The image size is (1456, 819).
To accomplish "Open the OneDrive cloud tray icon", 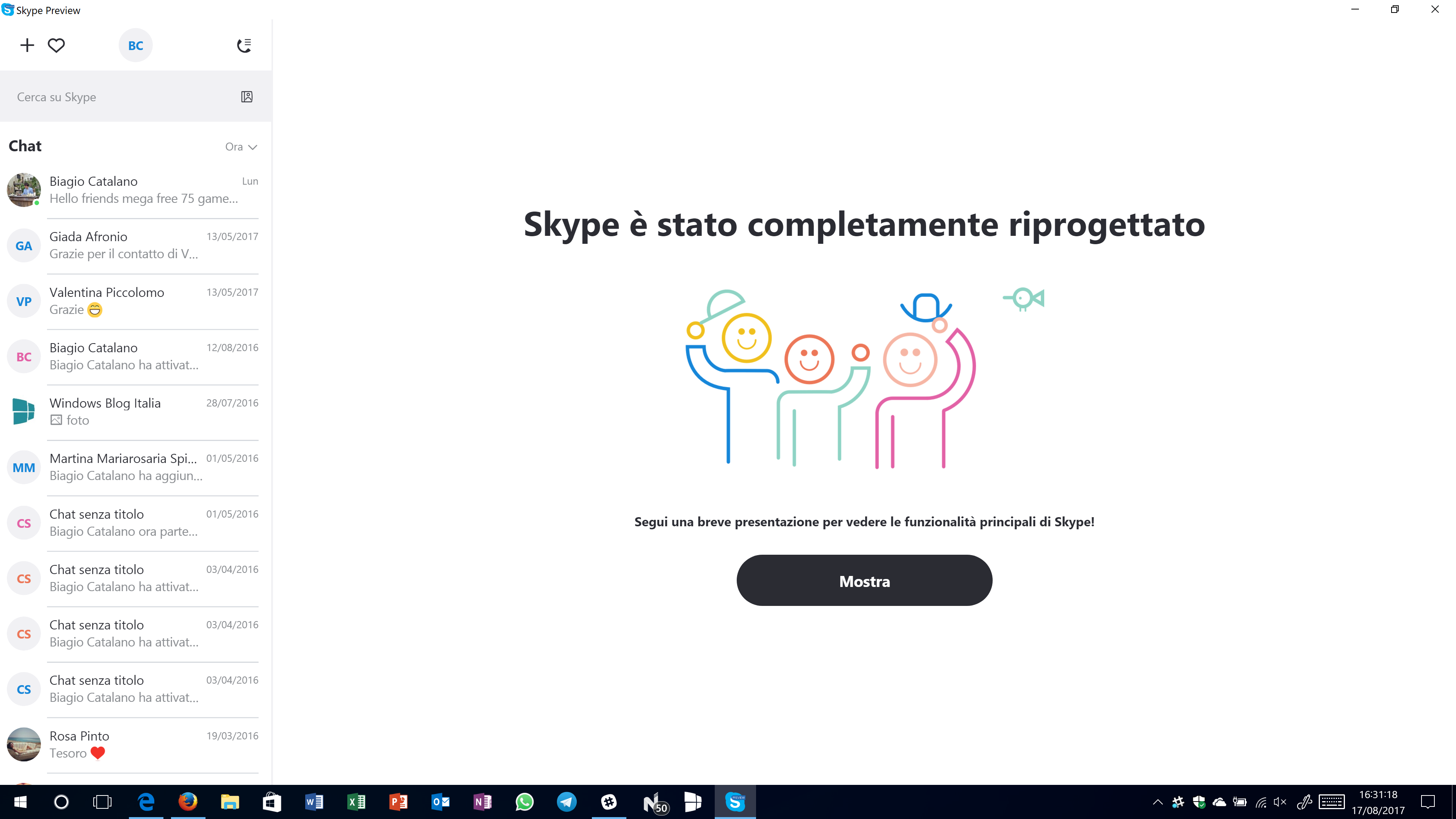I will 1220,802.
